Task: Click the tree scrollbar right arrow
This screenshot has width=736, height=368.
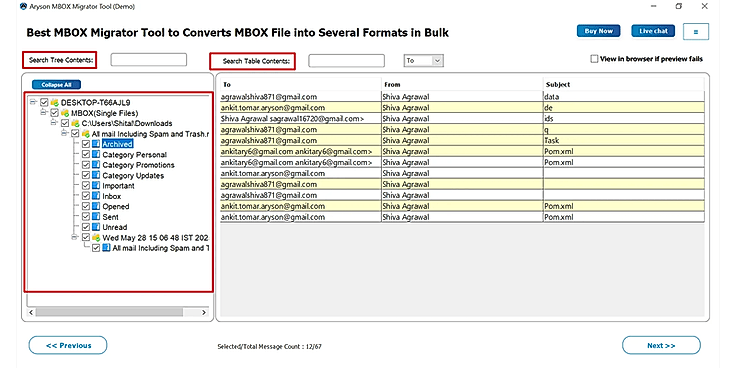Action: [x=204, y=312]
